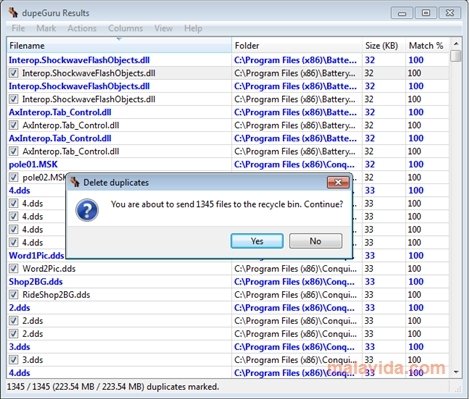Confirm deletion with the Yes button
Screen dimensions: 469x399
(257, 241)
